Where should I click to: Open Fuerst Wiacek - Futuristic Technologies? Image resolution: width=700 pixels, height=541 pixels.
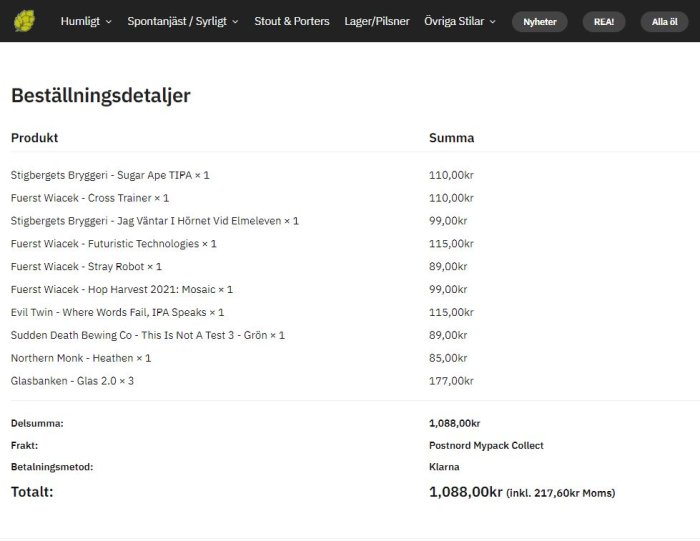click(113, 244)
